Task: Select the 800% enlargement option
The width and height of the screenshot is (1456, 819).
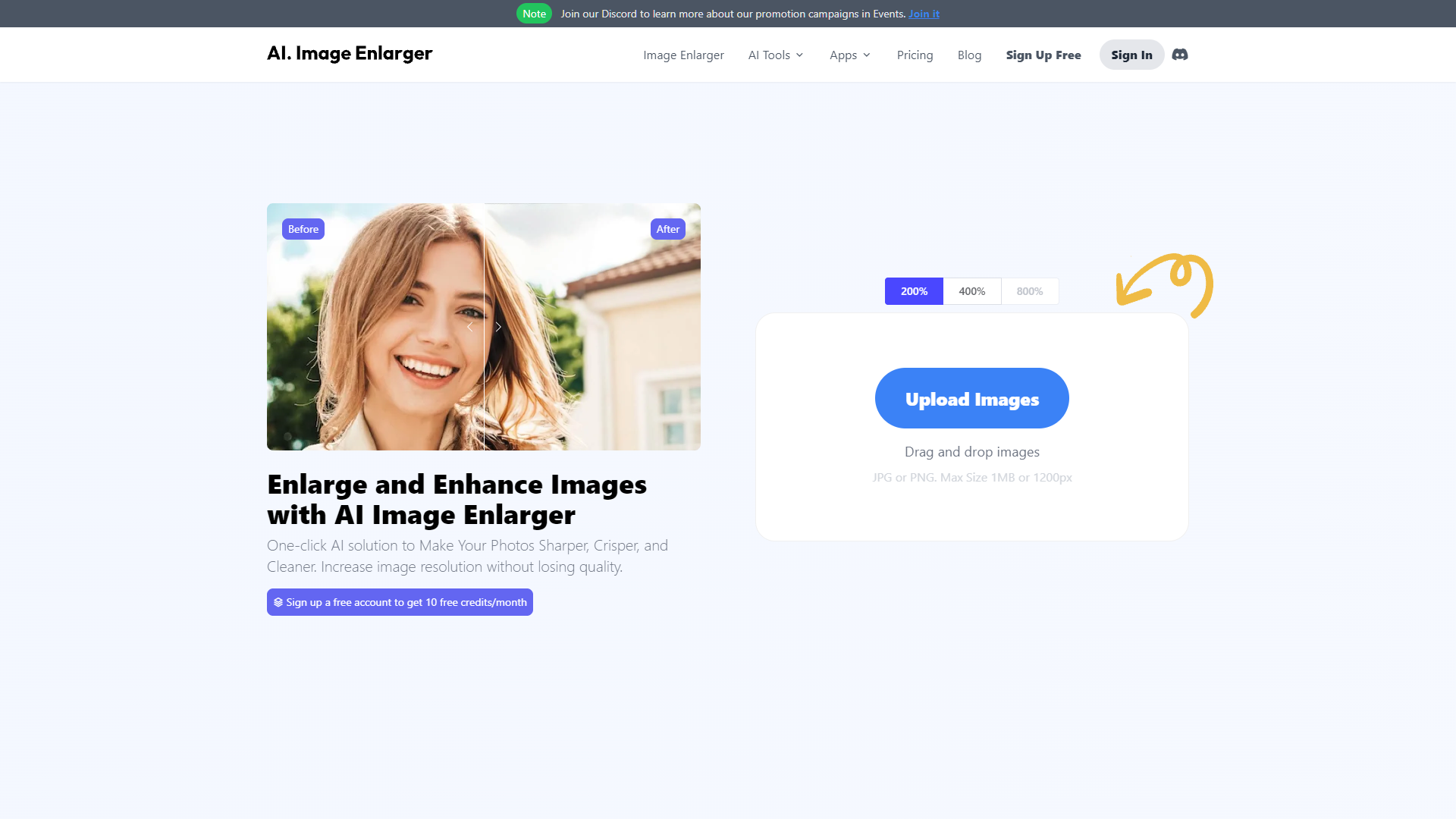Action: tap(1030, 291)
